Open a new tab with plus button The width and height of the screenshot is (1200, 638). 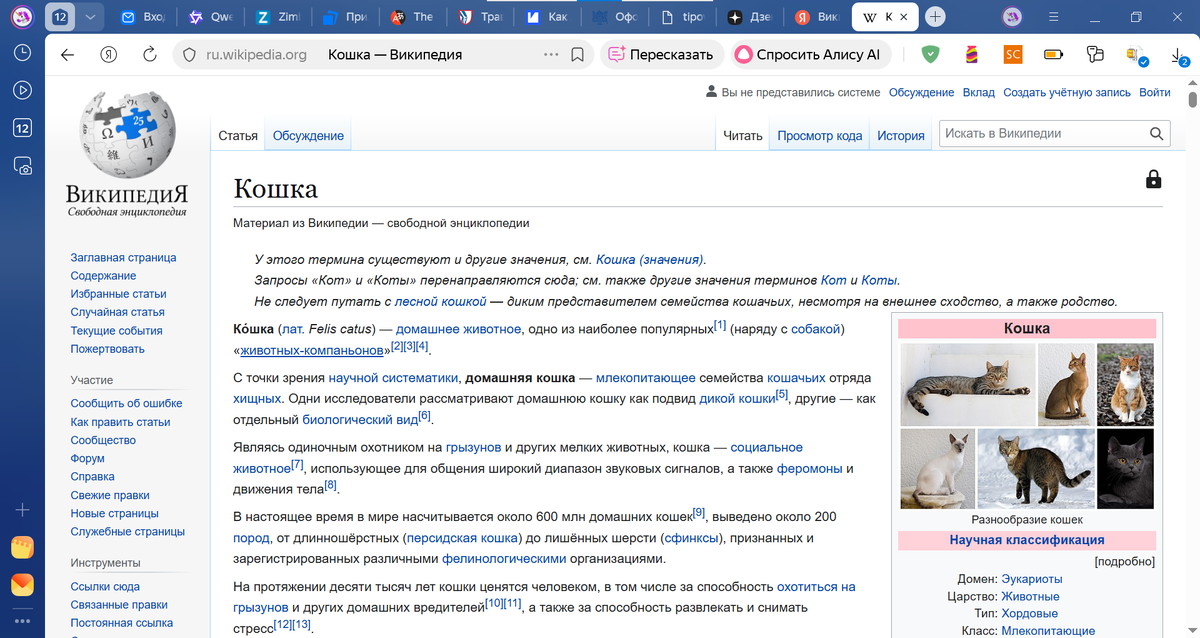[x=935, y=17]
